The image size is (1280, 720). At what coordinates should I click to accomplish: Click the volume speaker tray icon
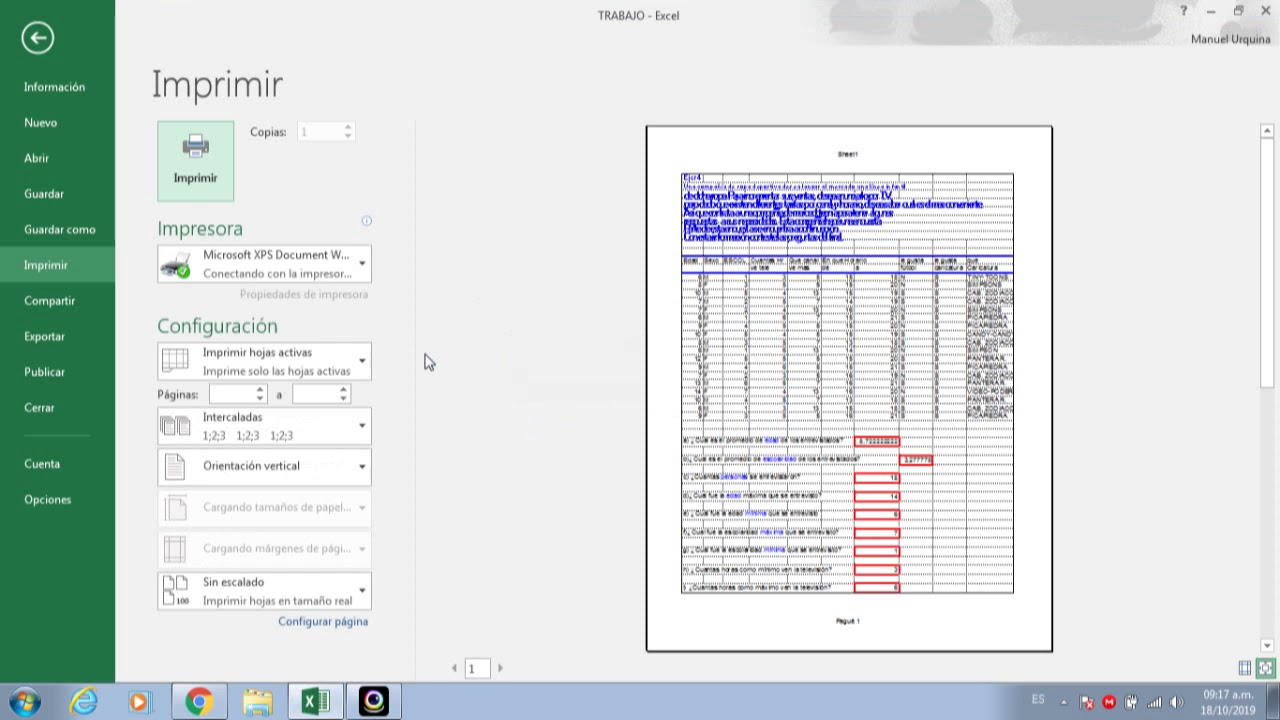click(1177, 702)
